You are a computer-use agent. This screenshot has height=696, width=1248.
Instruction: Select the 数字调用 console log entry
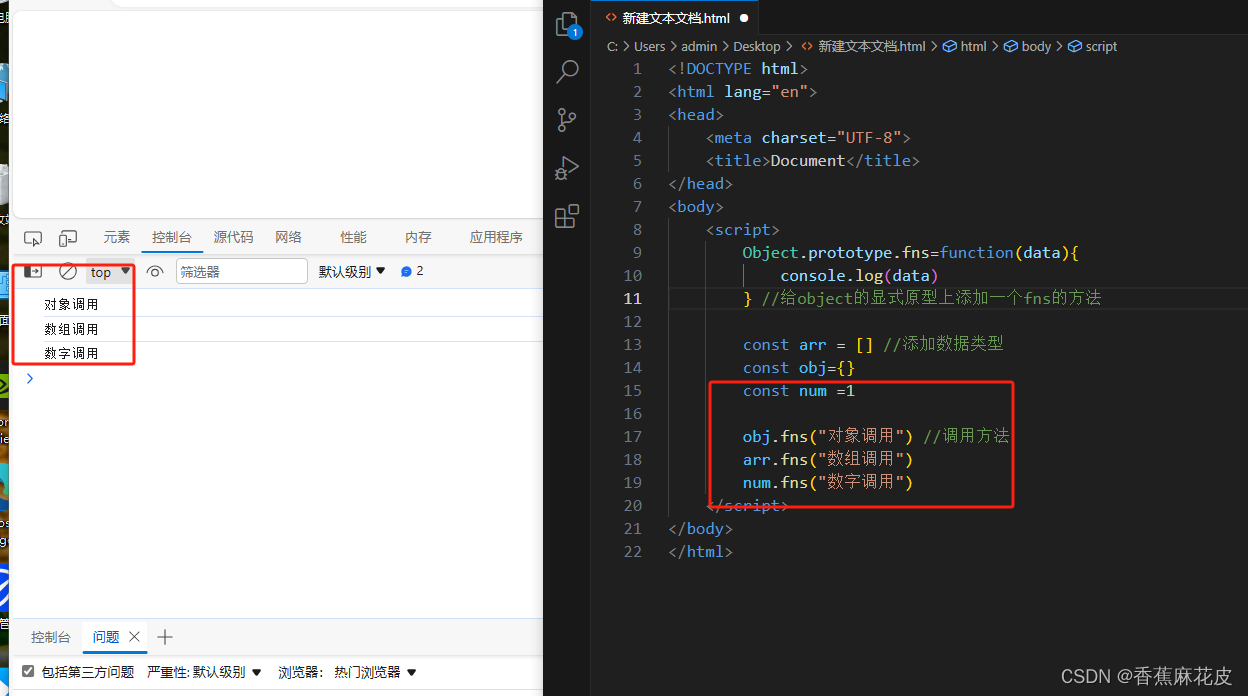(72, 353)
